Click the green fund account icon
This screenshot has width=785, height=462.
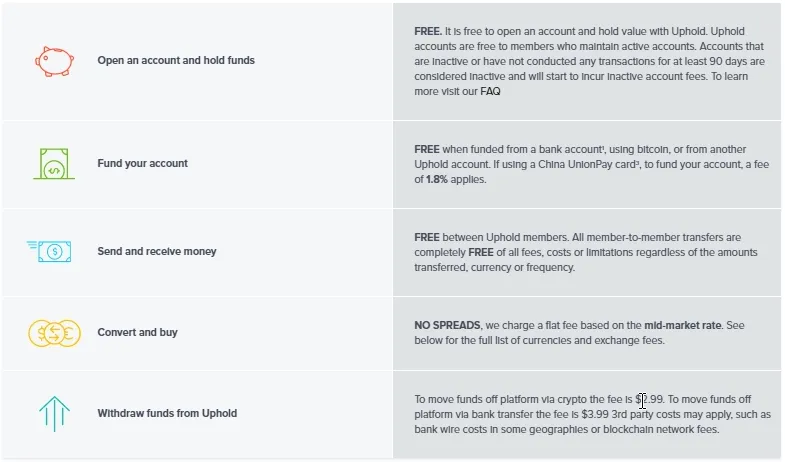click(x=53, y=163)
